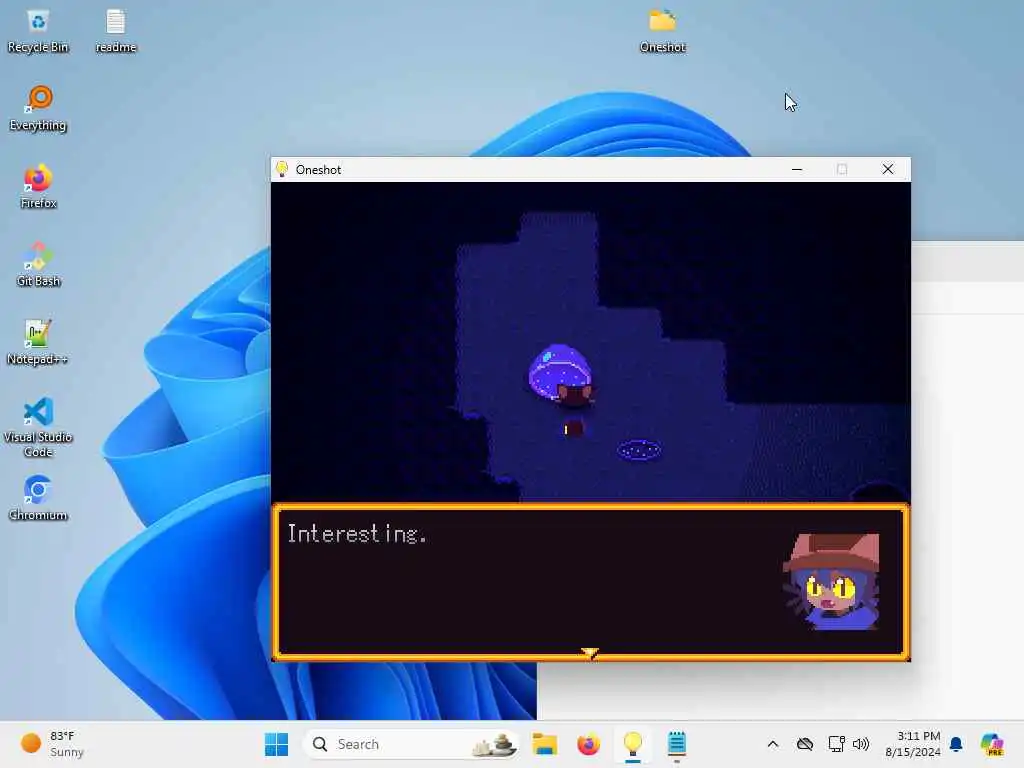Click the "Interesting." dialogue text
Screen dimensions: 1024x768
click(x=357, y=534)
